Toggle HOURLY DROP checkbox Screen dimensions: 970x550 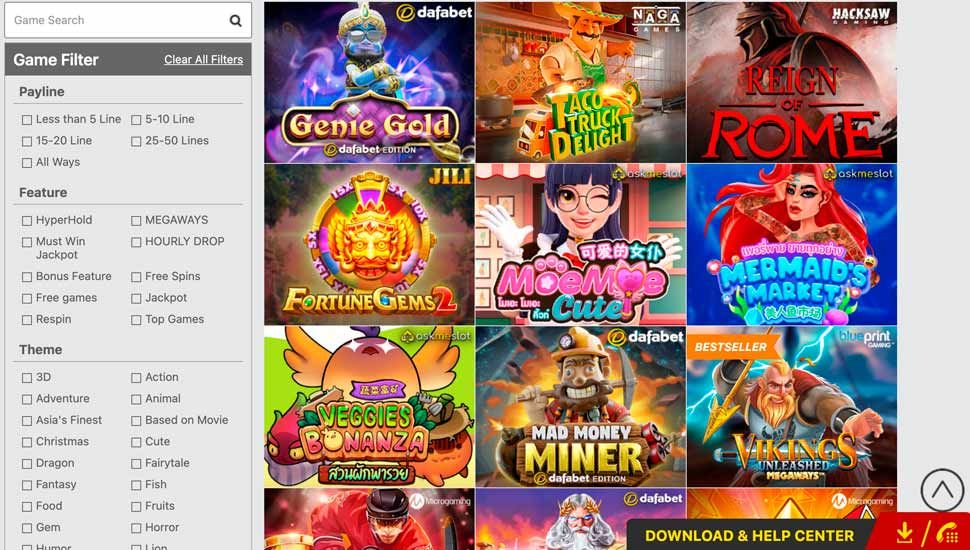coord(136,242)
